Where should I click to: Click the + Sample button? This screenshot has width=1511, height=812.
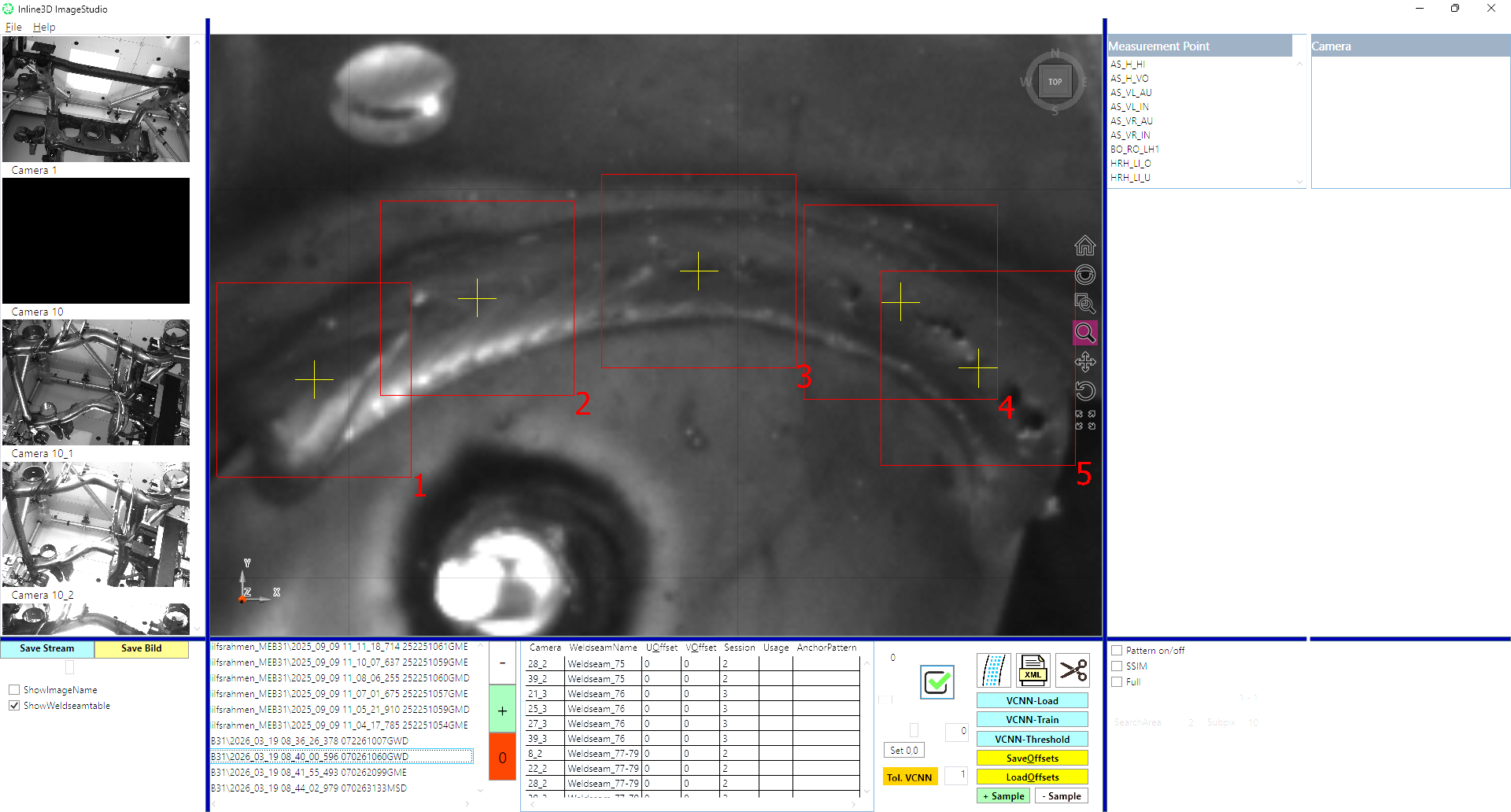1003,796
